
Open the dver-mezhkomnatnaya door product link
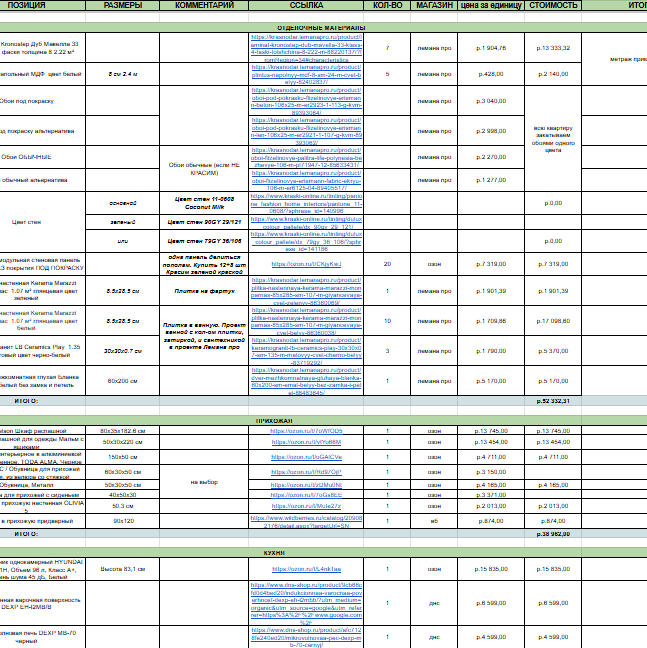(x=306, y=381)
